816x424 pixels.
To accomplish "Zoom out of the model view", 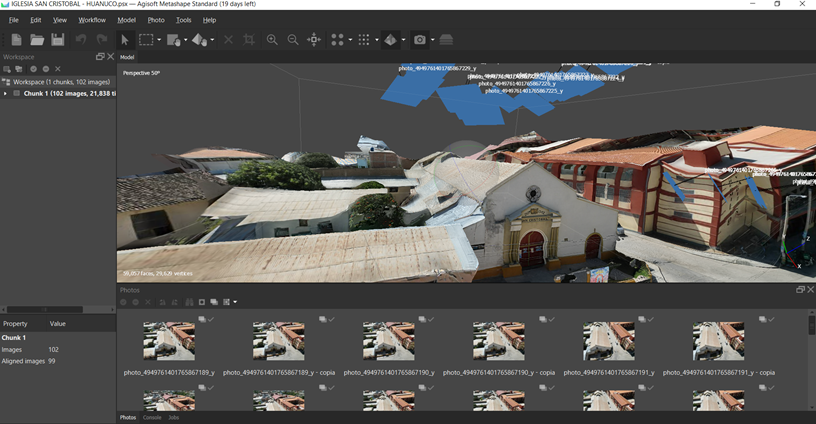I will [293, 40].
